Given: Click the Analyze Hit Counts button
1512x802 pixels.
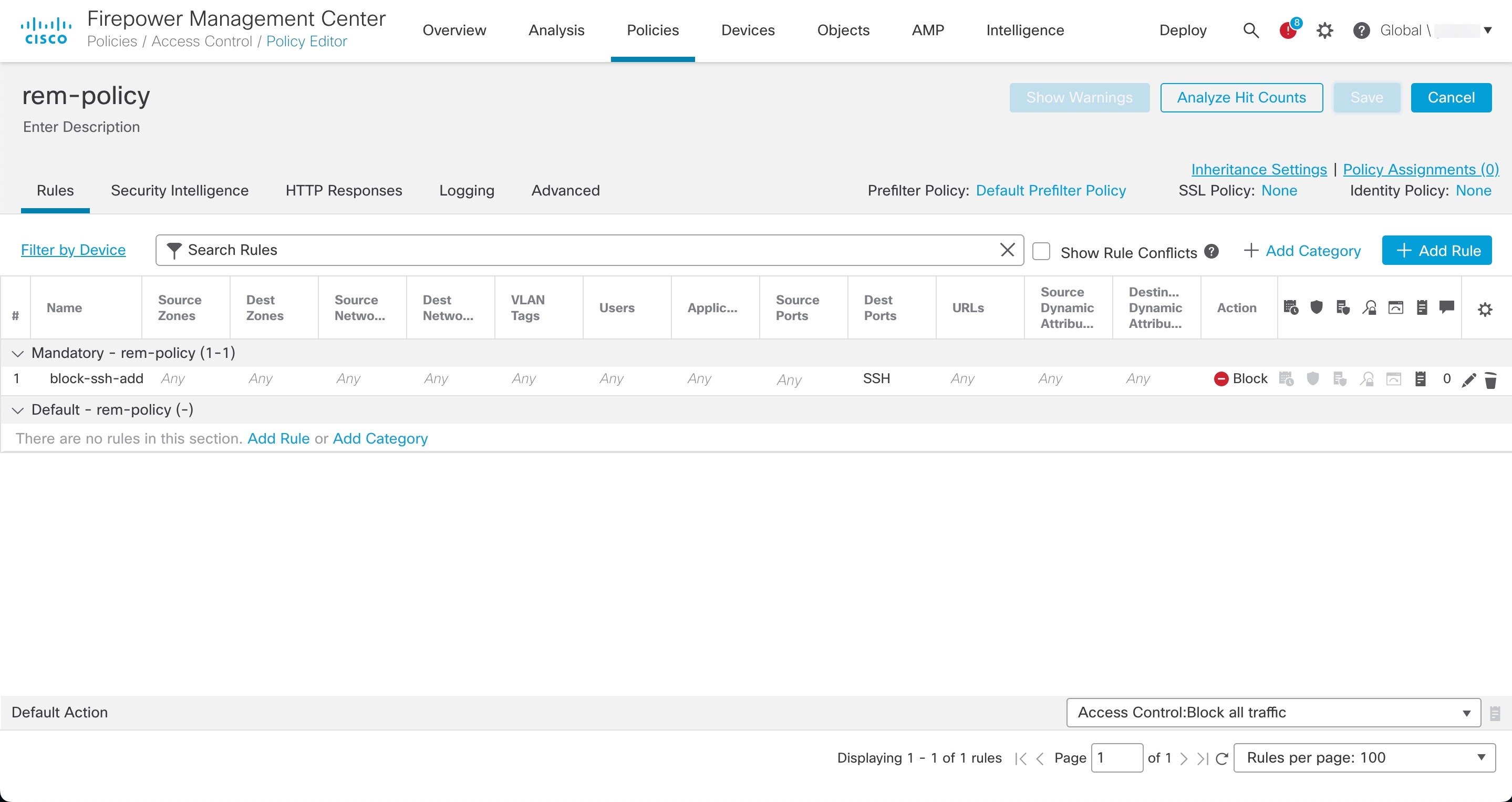Looking at the screenshot, I should [1241, 97].
